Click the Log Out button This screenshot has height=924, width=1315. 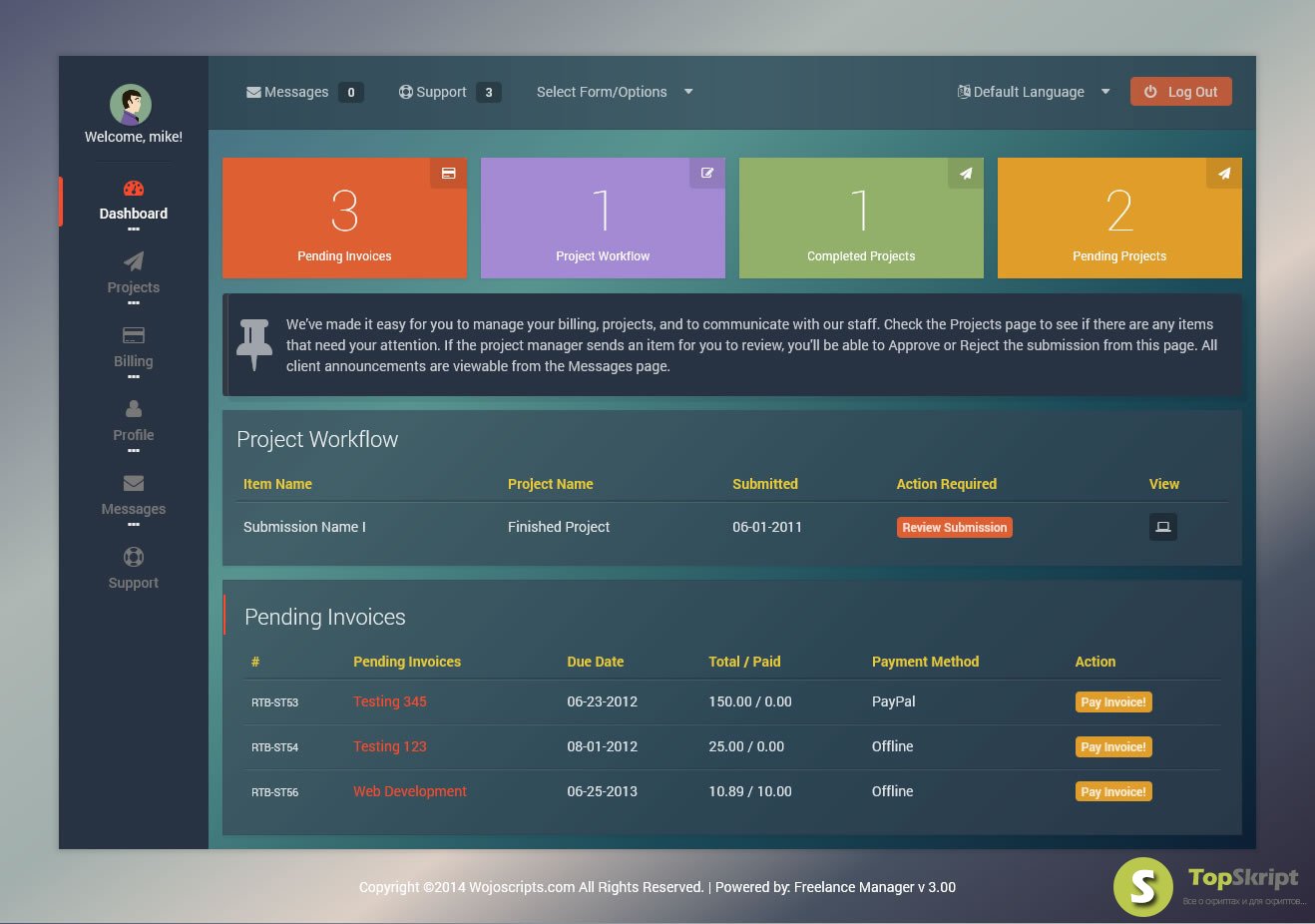1181,92
